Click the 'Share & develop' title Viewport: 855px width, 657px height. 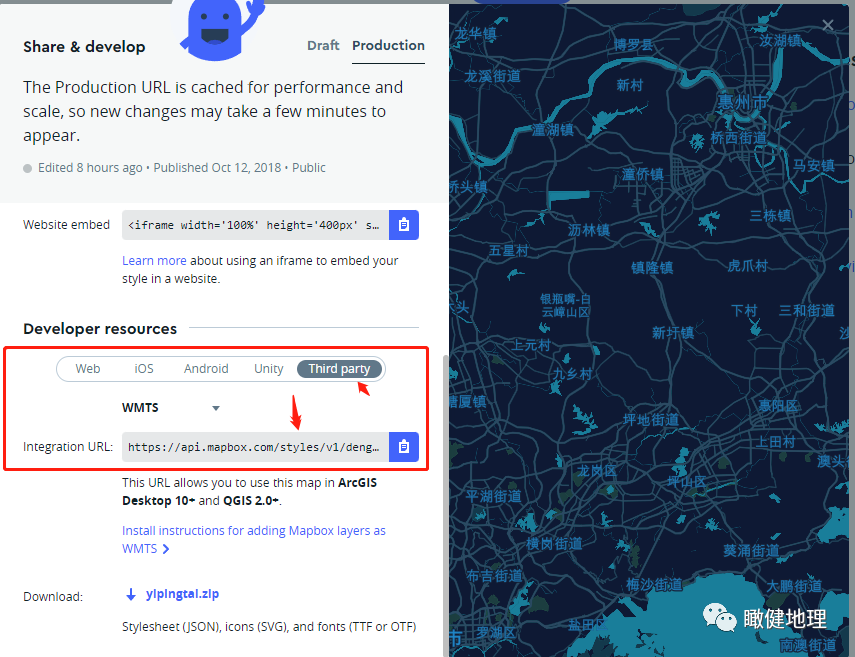coord(84,47)
